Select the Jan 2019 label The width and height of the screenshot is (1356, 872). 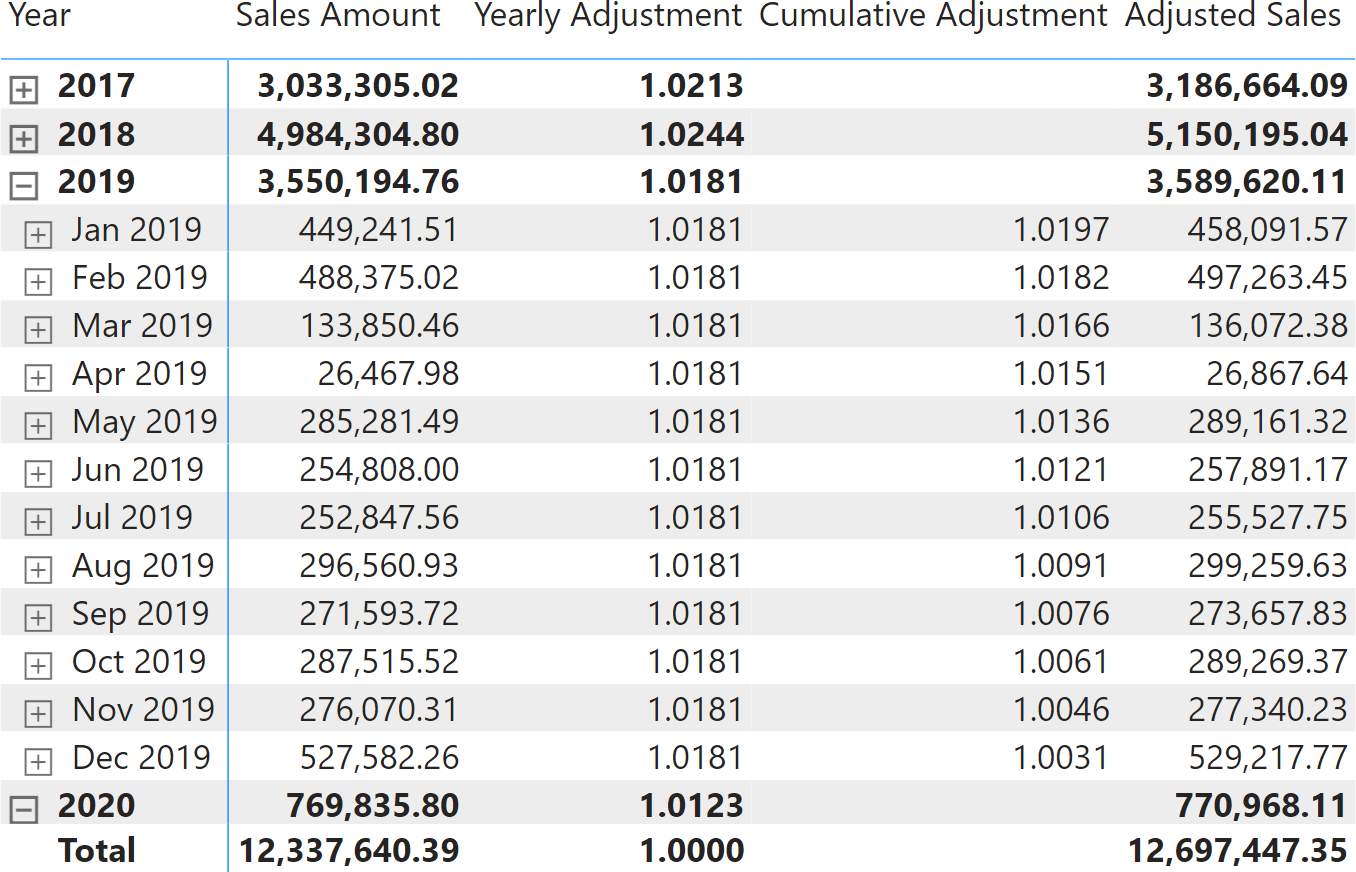[x=137, y=230]
